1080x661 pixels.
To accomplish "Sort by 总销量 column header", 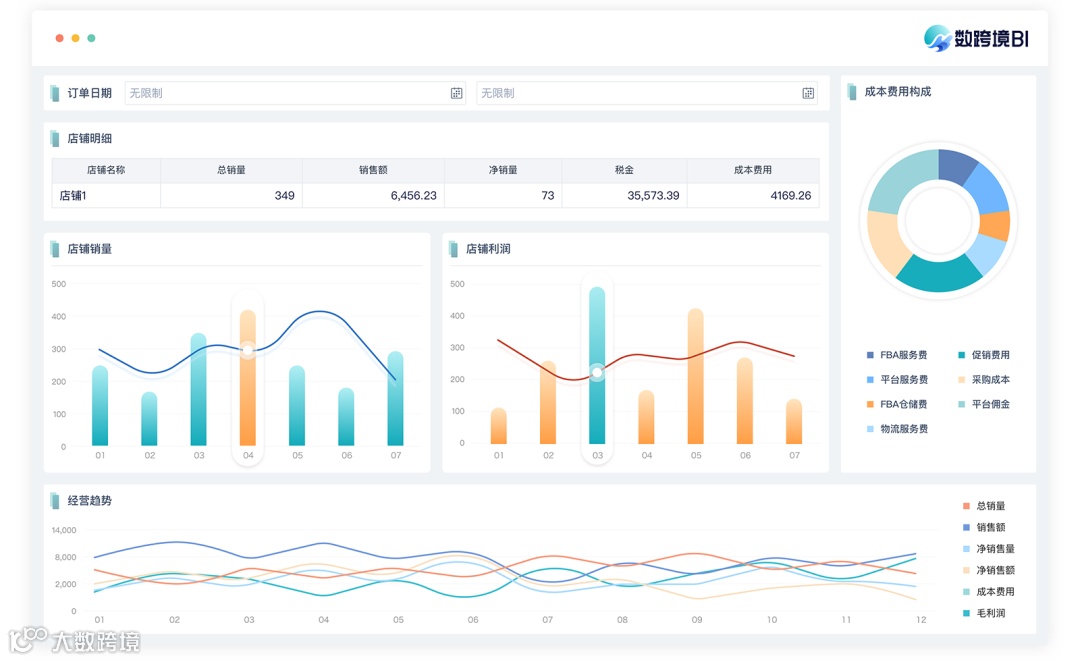I will (231, 170).
